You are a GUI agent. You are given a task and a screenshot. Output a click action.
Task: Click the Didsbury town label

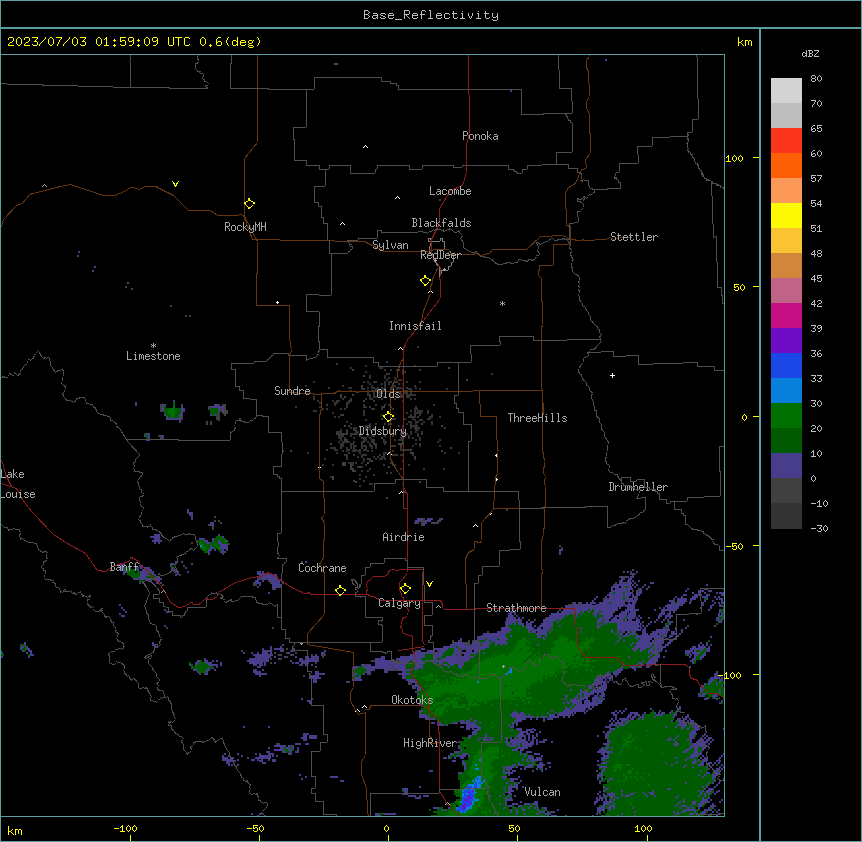point(382,431)
